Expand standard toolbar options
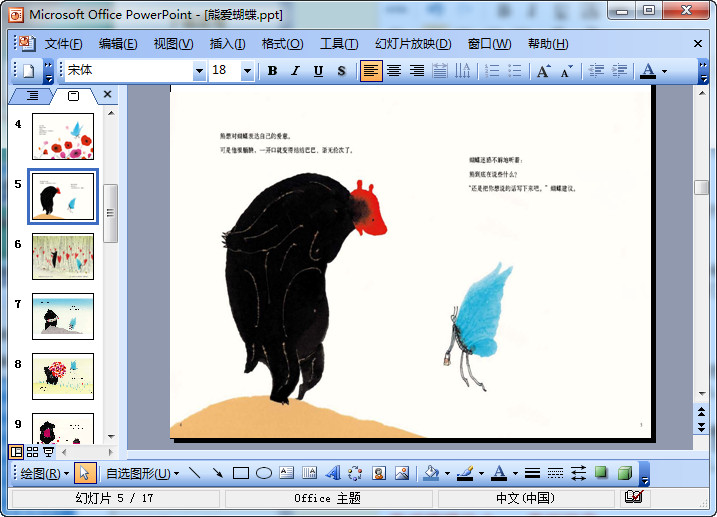 coord(48,71)
